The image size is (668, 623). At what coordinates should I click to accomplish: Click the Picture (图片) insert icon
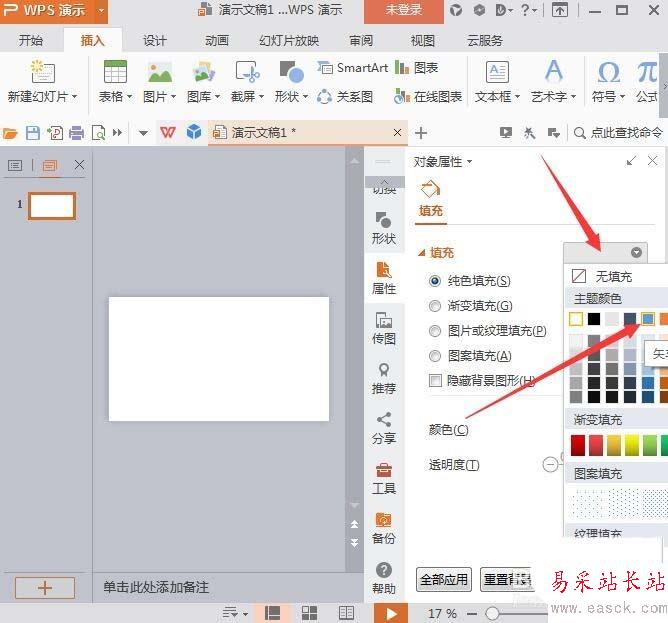click(160, 72)
